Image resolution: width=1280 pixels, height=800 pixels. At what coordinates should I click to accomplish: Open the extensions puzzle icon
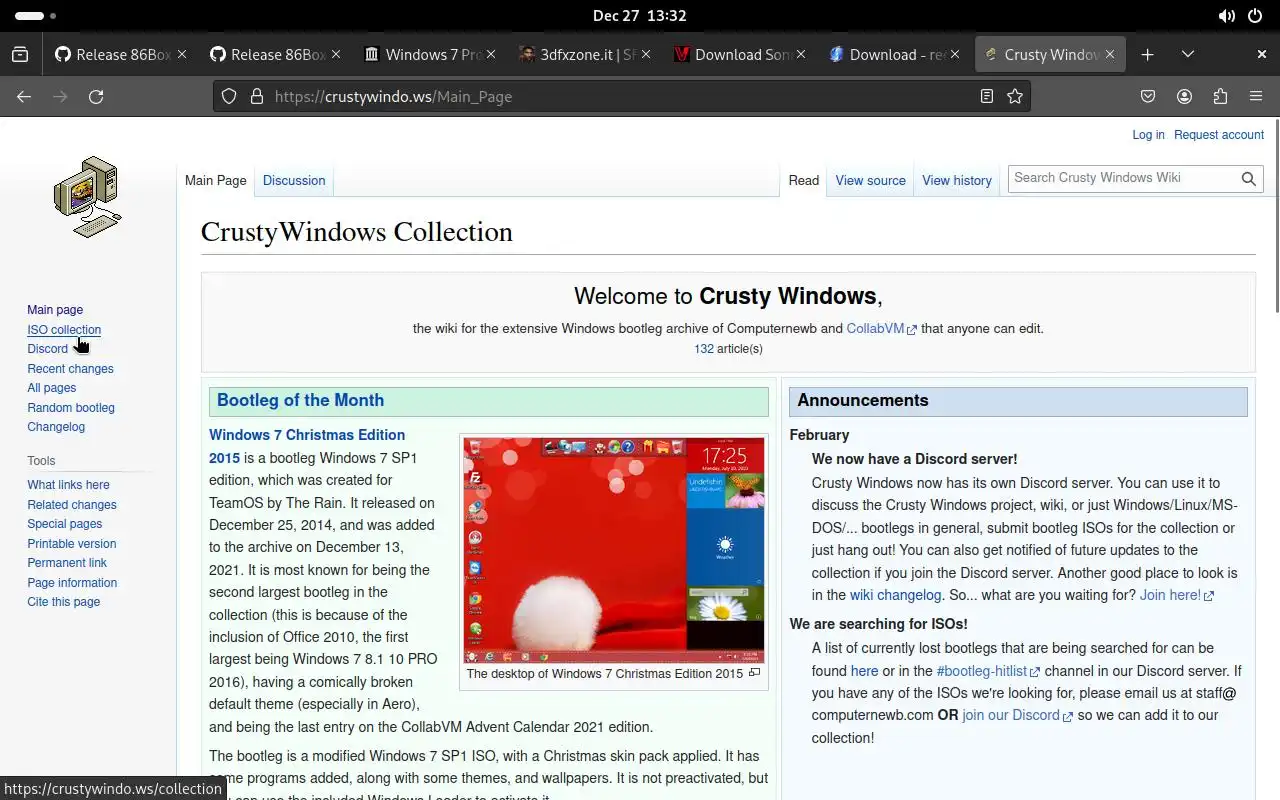pos(1220,96)
